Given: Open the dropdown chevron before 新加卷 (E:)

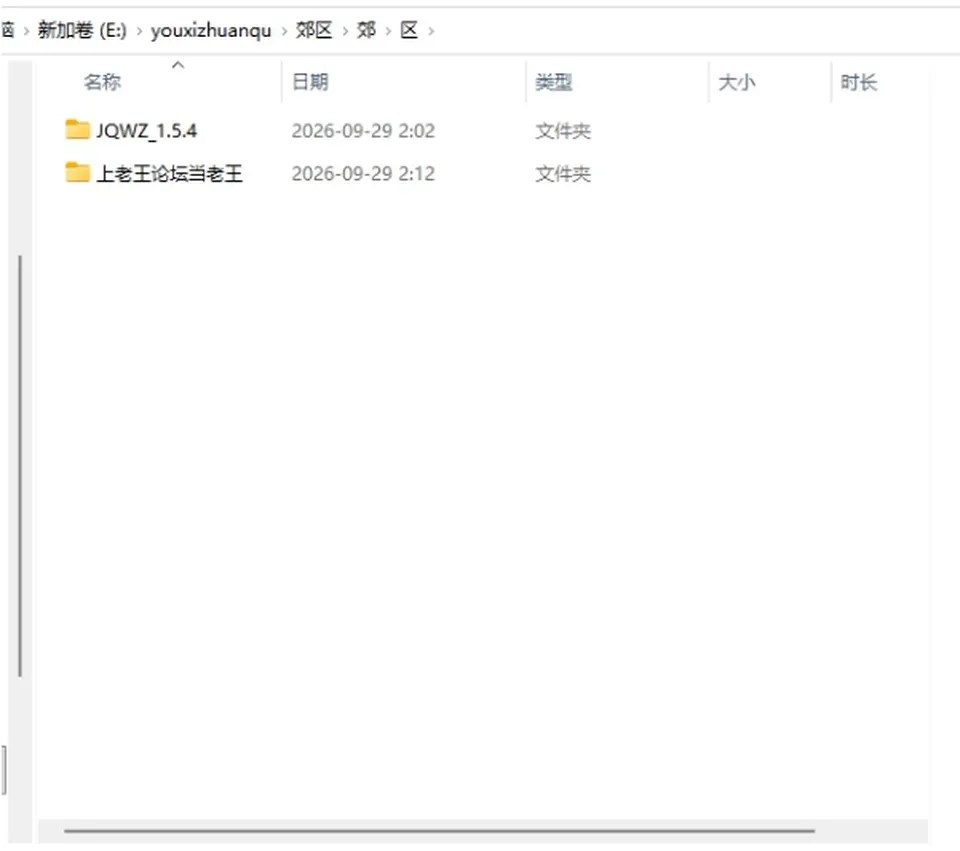Looking at the screenshot, I should coord(26,31).
